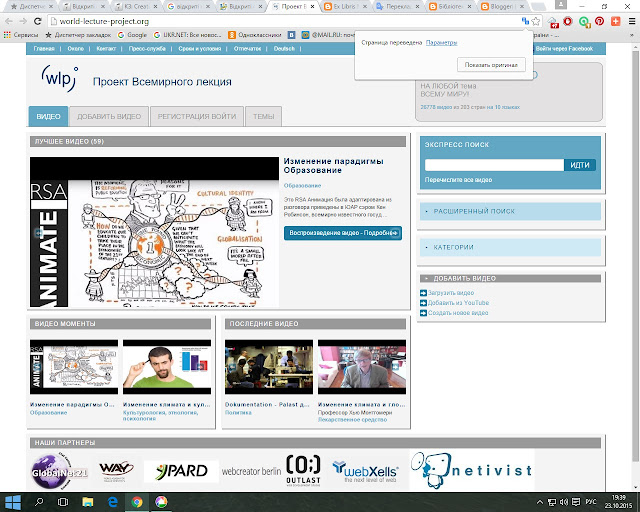Click the green circular extension icon
Viewport: 640px width, 512px height.
click(584, 22)
